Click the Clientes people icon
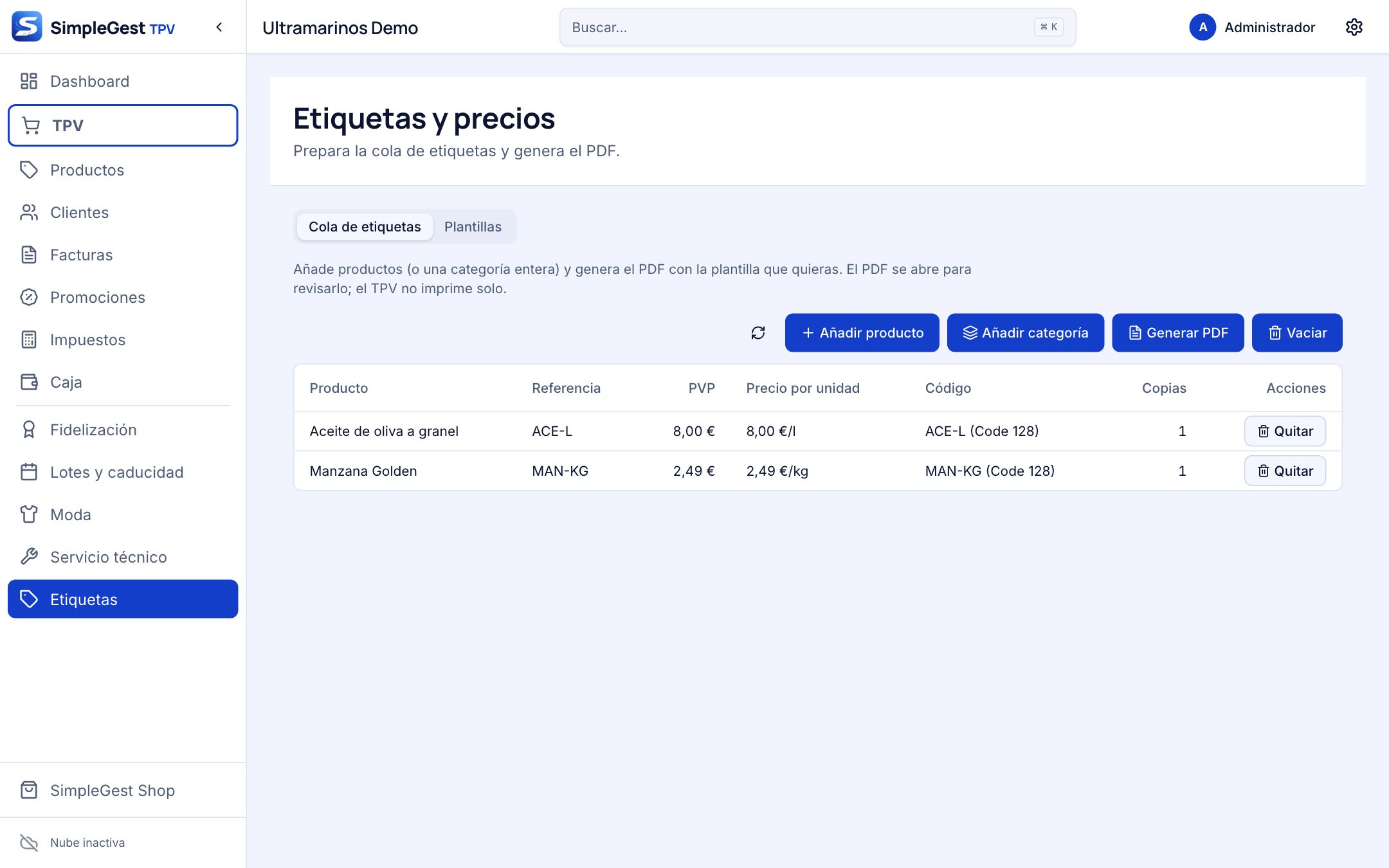 click(x=29, y=212)
